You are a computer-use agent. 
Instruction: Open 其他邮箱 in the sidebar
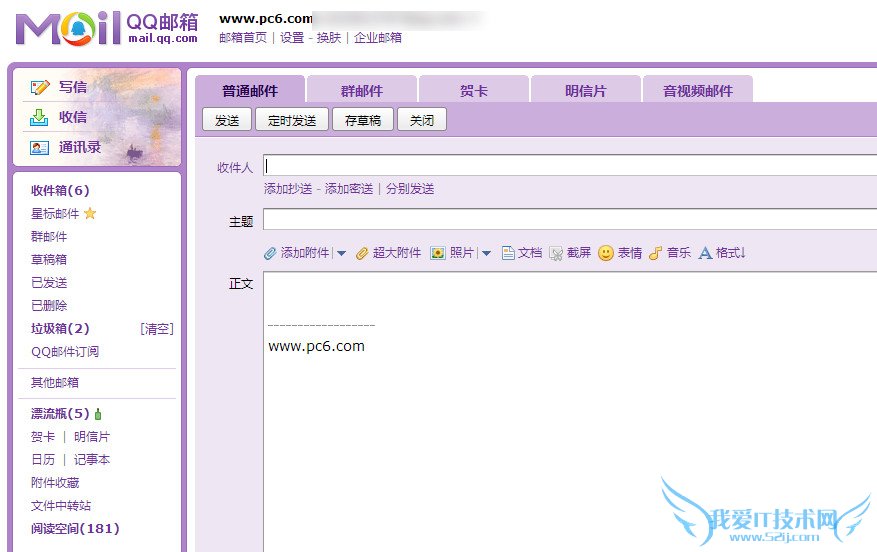tap(55, 383)
